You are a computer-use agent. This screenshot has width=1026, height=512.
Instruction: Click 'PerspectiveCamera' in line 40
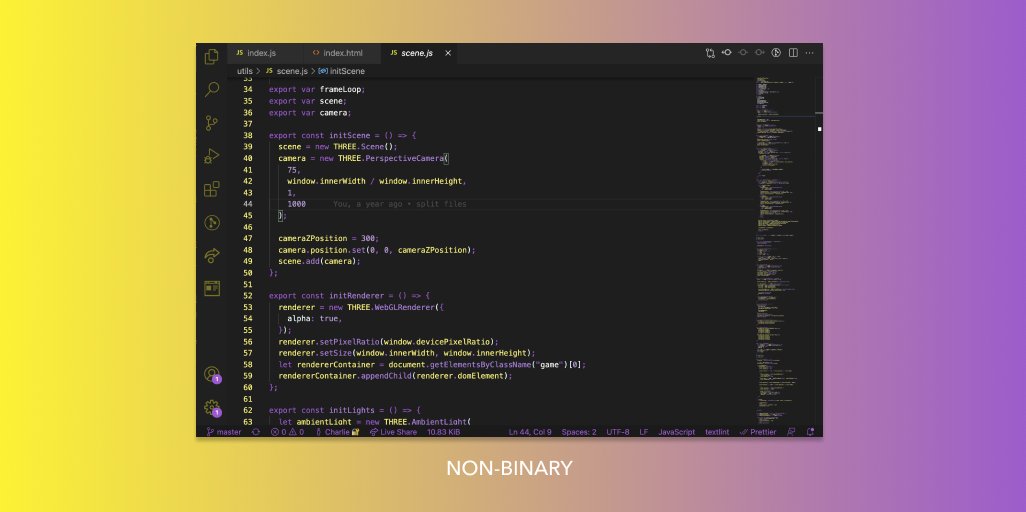(405, 158)
